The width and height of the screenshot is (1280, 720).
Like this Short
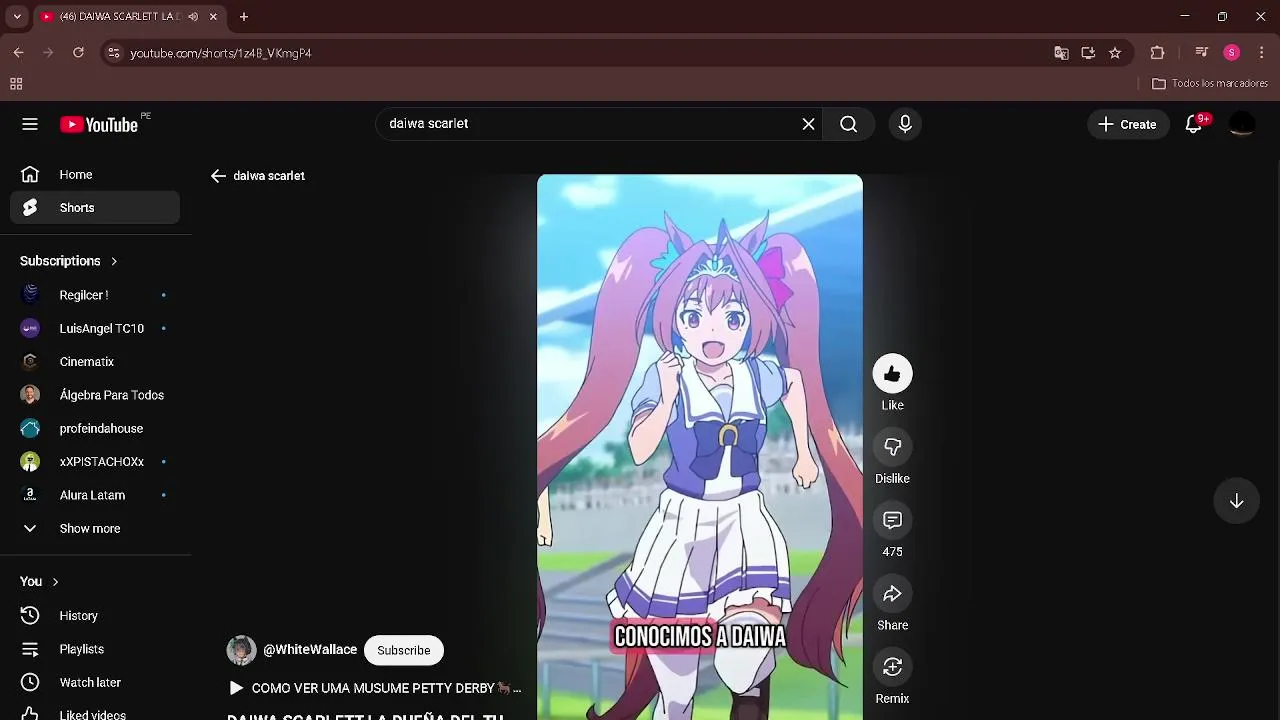click(x=892, y=374)
